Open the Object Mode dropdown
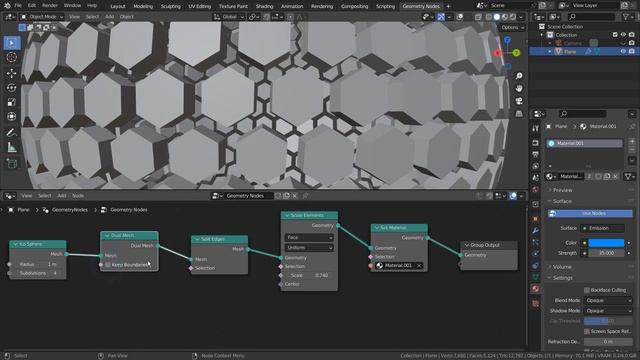Image resolution: width=640 pixels, height=360 pixels. click(x=42, y=17)
